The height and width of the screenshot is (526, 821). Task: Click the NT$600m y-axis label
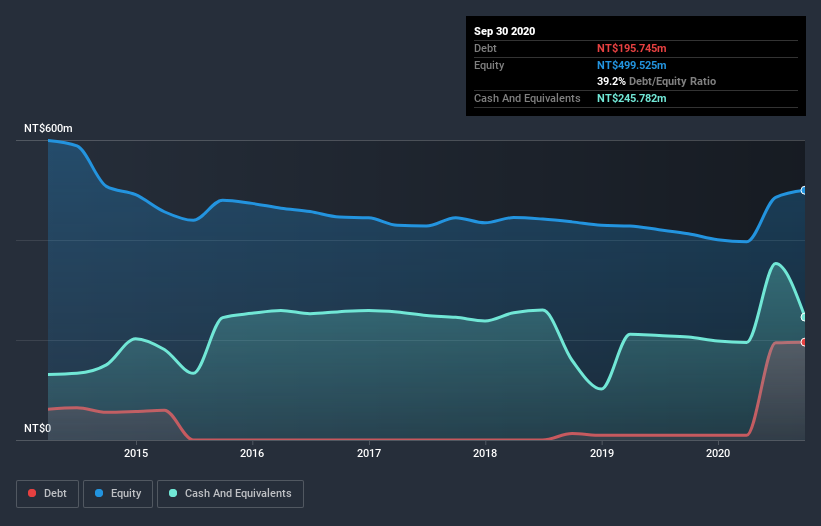48,128
